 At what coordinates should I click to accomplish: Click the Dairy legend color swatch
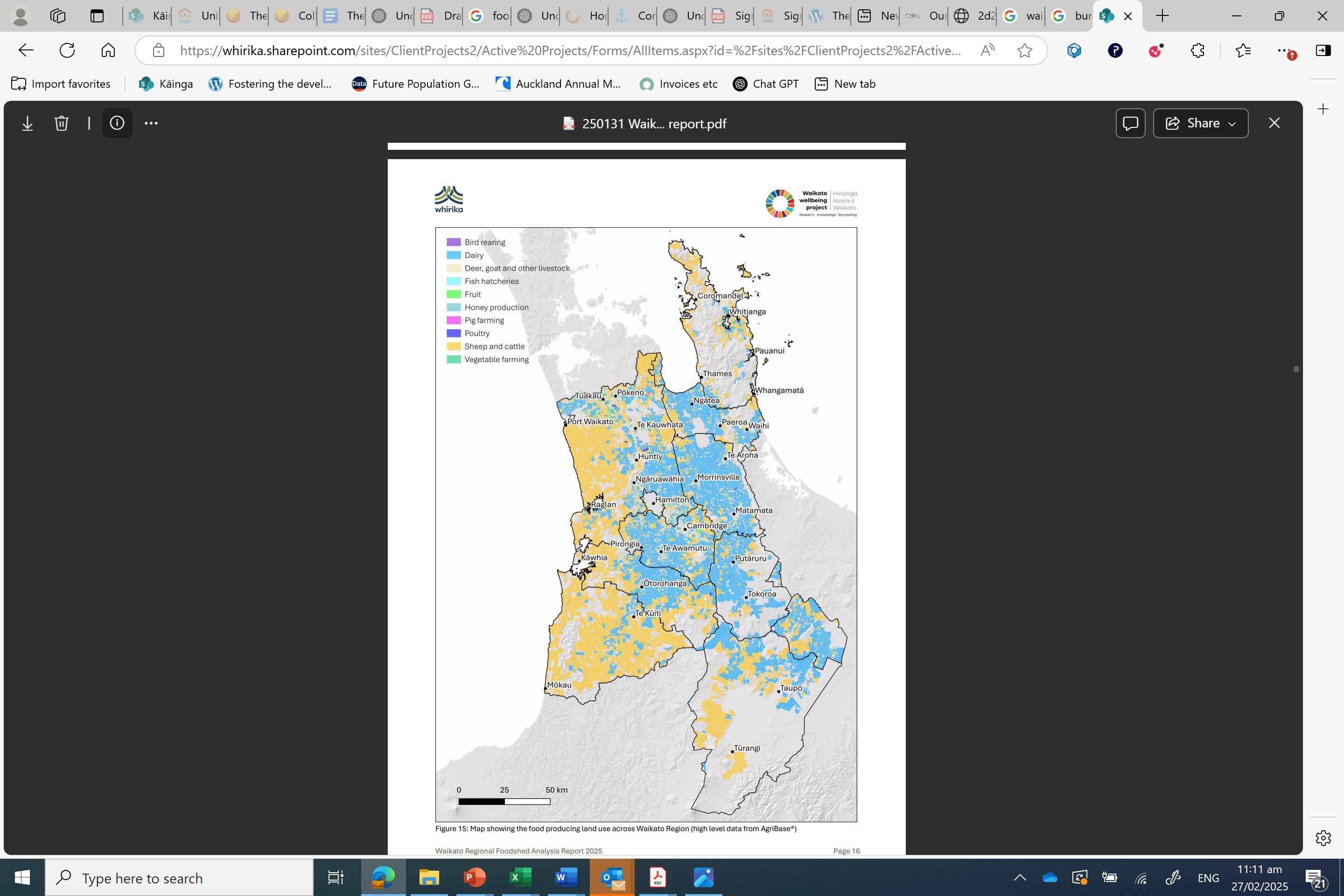453,255
